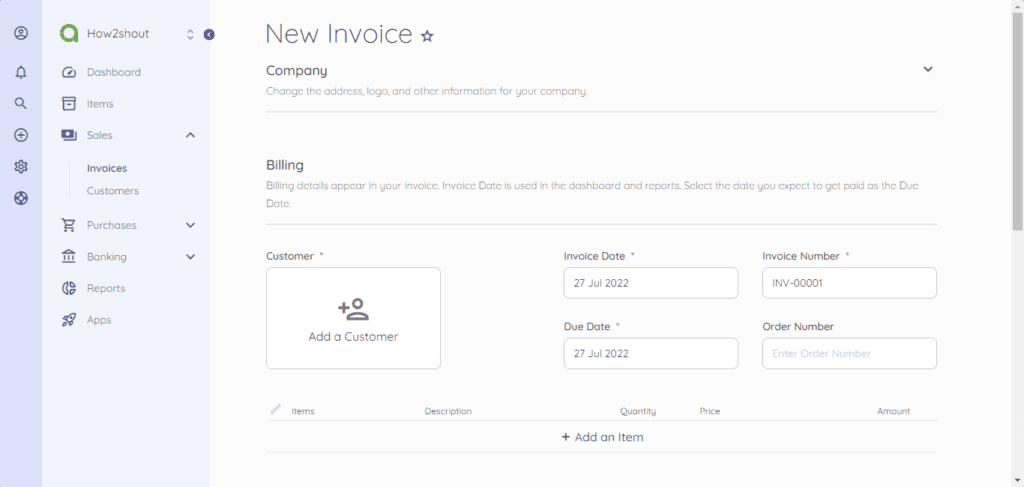Click the Order Number input field
1024x487 pixels.
point(849,353)
